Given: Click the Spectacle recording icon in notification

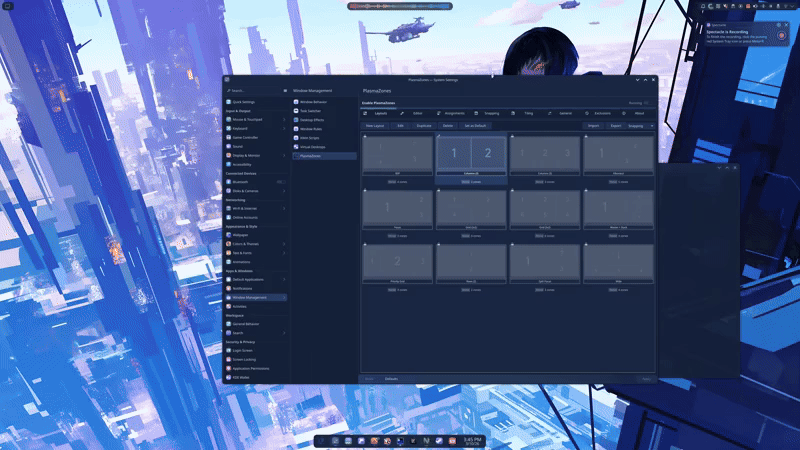Looking at the screenshot, I should (781, 35).
